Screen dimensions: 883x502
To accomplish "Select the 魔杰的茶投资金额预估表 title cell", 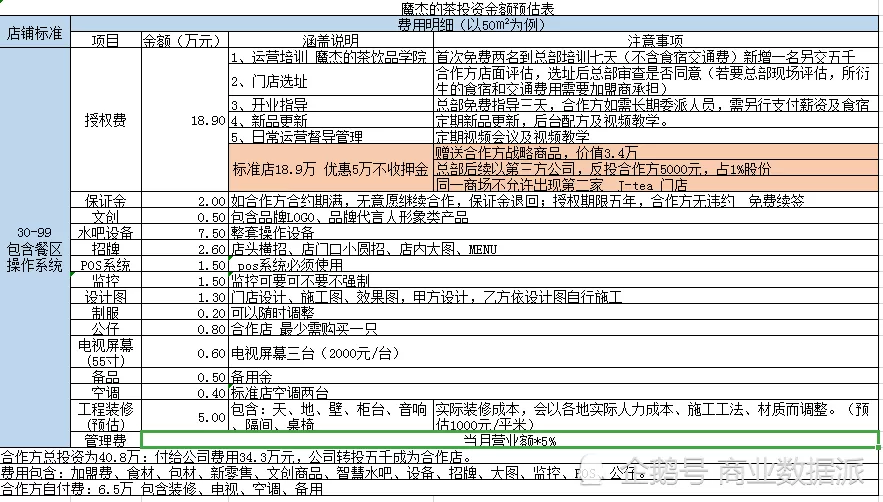I will (x=478, y=8).
